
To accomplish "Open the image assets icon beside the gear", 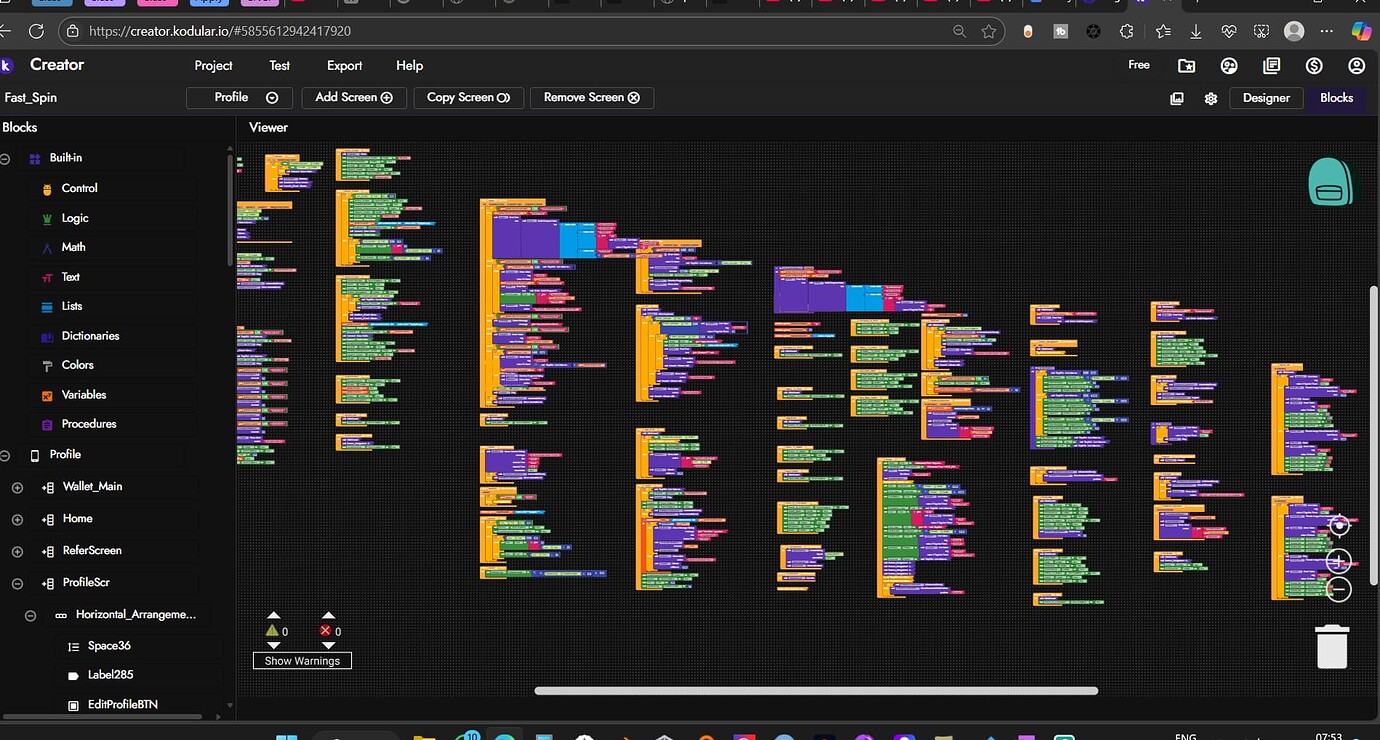I will coord(1177,98).
